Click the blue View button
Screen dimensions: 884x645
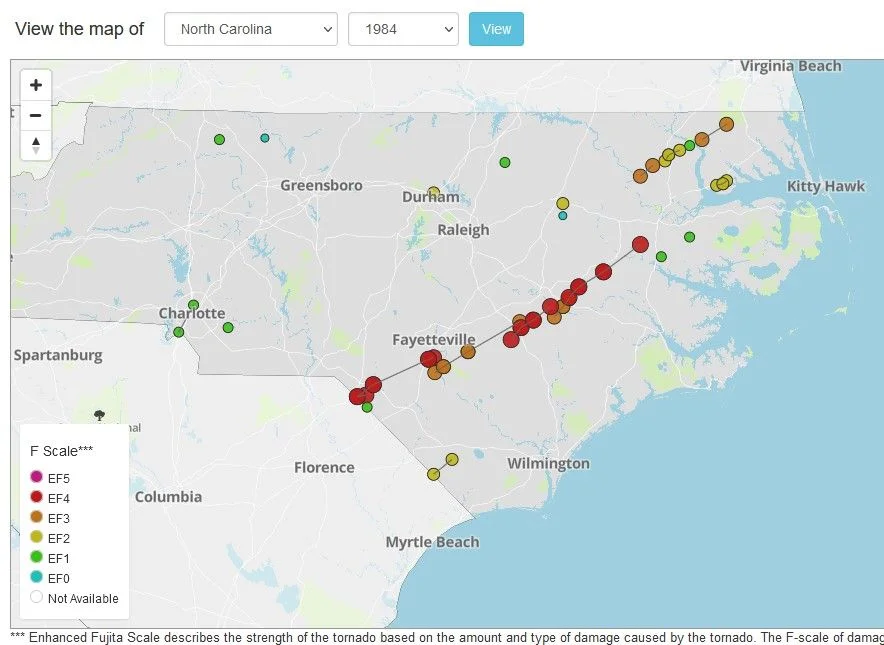pos(496,29)
